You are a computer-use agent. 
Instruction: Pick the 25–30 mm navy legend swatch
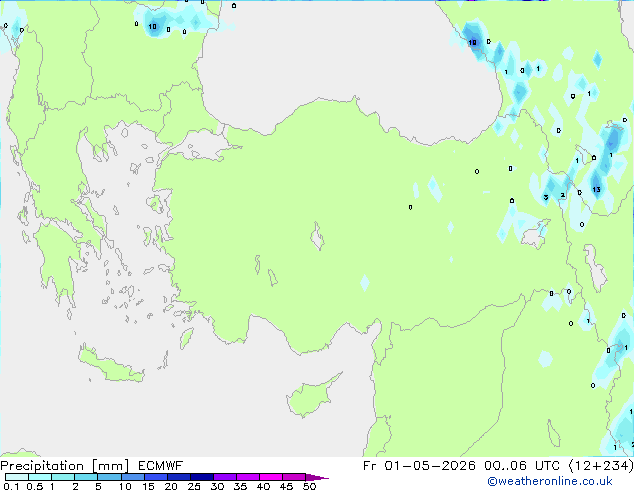(201, 477)
